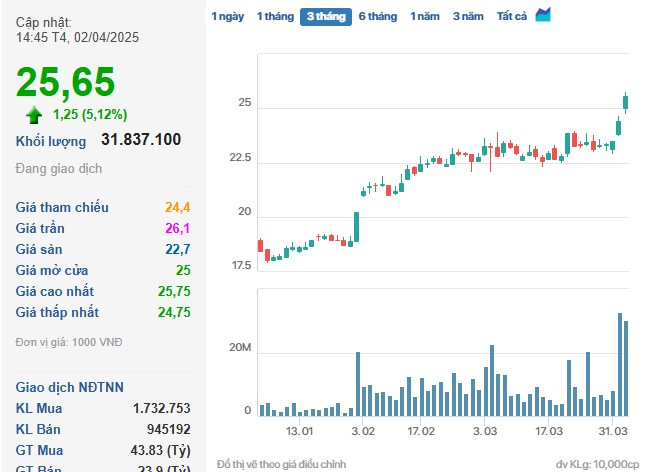Switch chart to '3 năm' range

click(468, 16)
